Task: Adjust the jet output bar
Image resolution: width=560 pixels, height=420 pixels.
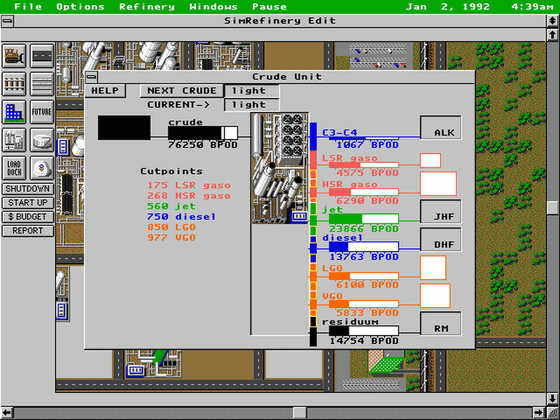Action: [364, 218]
